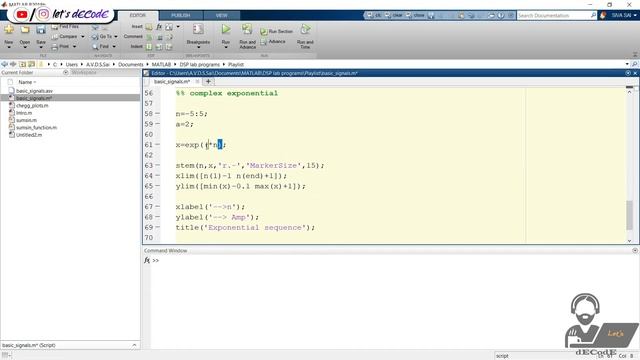Image resolution: width=640 pixels, height=360 pixels.
Task: Toggle breakpoint on line 58
Action: (x=158, y=113)
